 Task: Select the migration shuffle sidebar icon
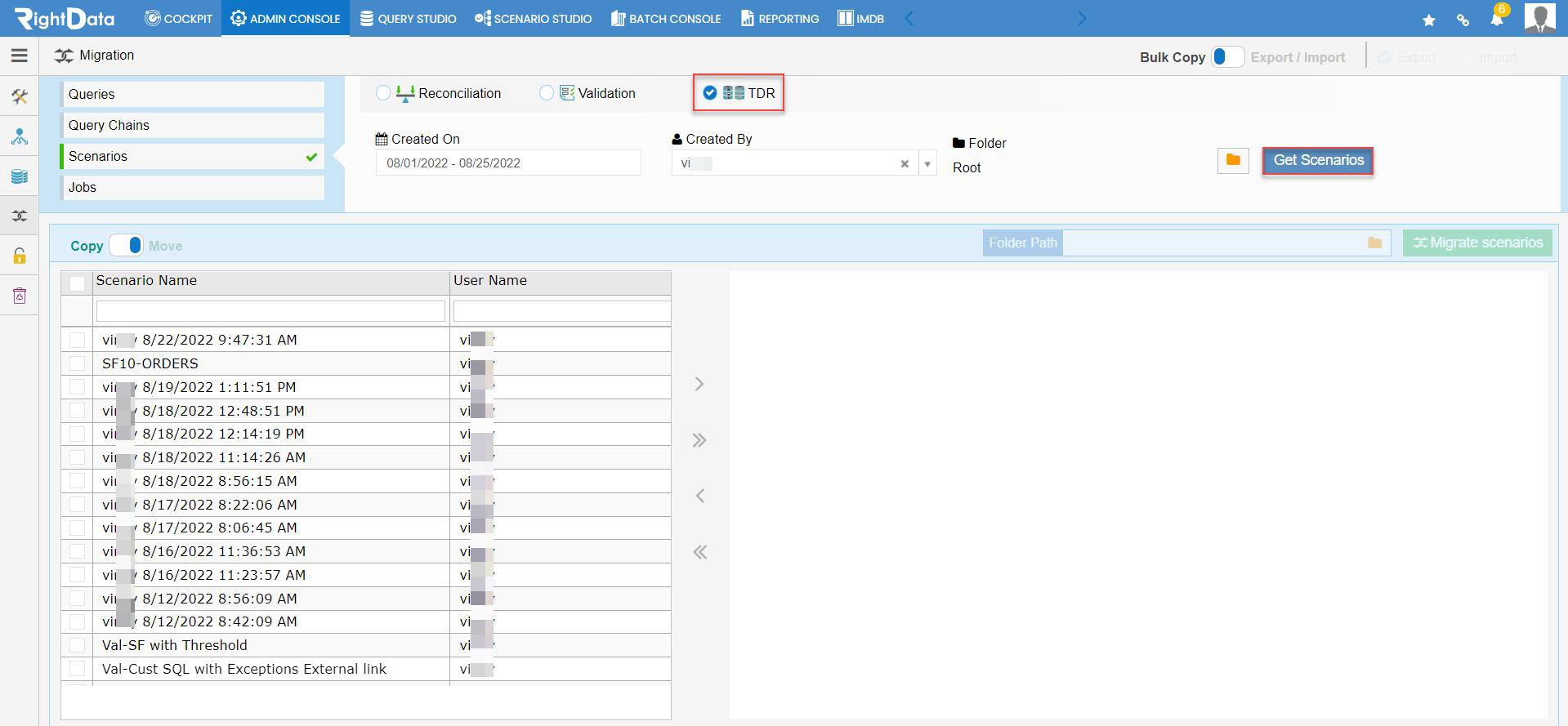pyautogui.click(x=20, y=216)
